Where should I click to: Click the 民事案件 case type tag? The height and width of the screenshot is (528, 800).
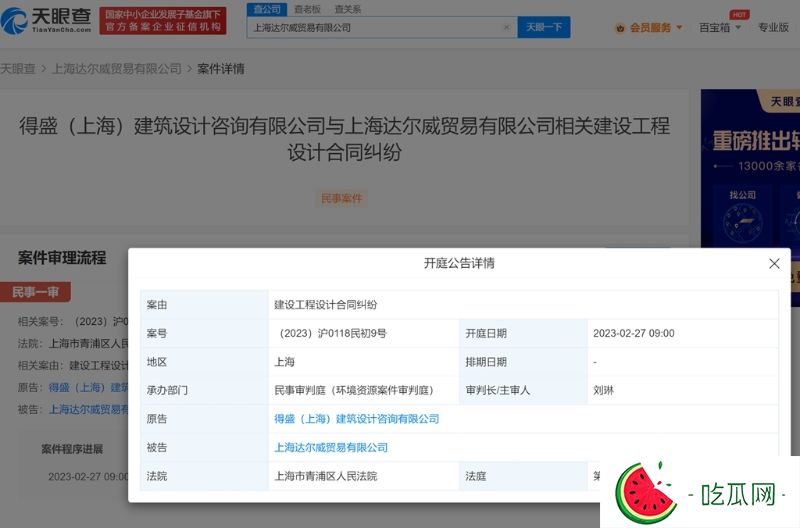click(x=341, y=198)
